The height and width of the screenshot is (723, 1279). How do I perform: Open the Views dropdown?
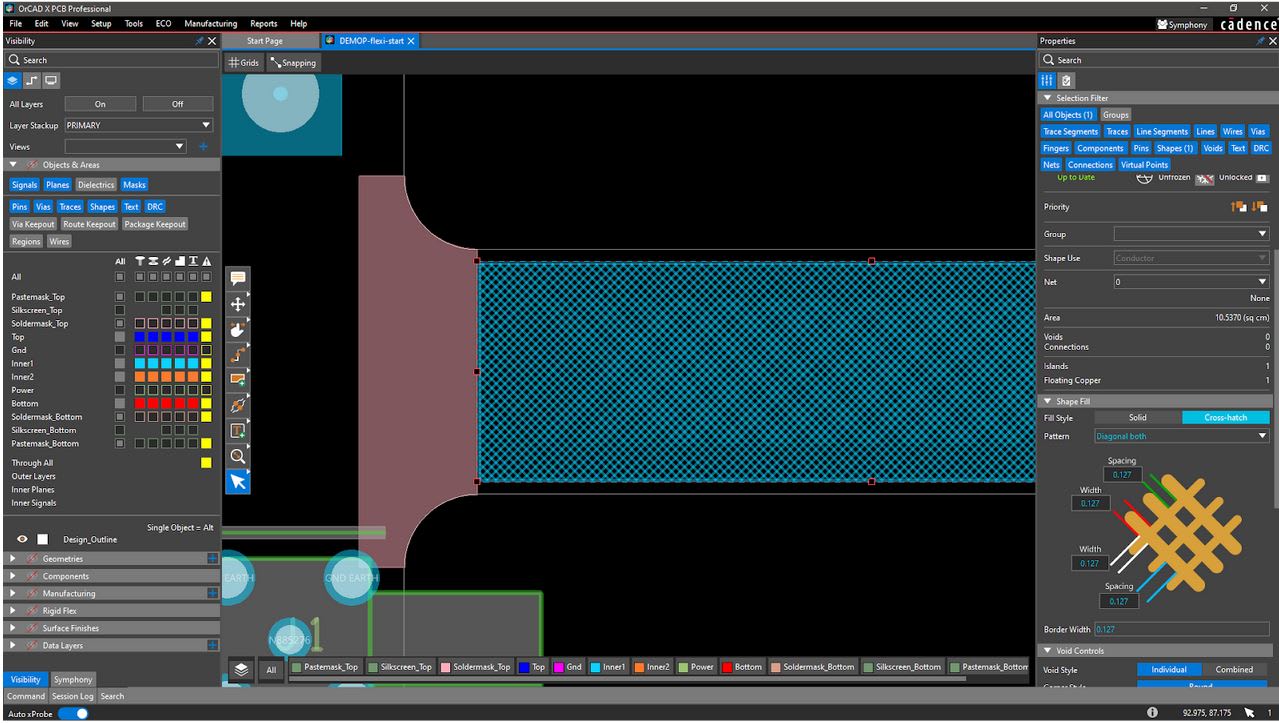tap(126, 146)
